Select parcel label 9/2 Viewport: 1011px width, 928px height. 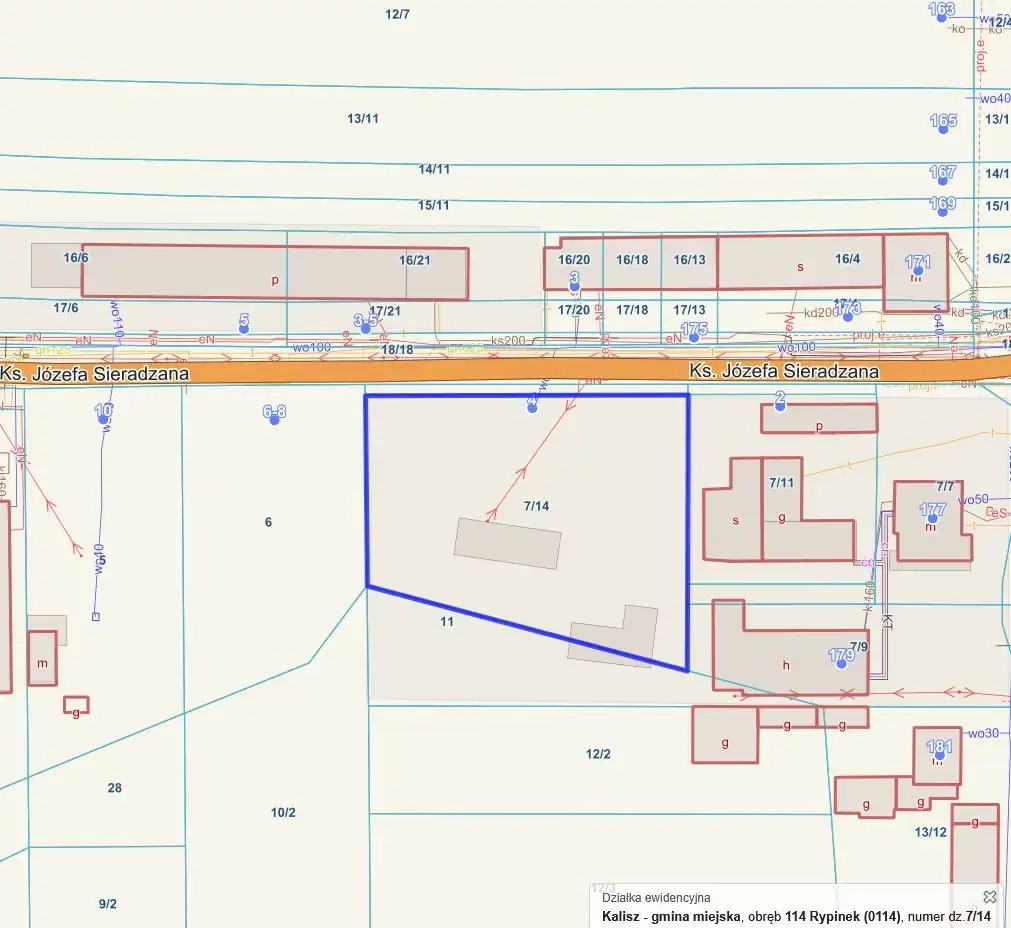[x=108, y=904]
